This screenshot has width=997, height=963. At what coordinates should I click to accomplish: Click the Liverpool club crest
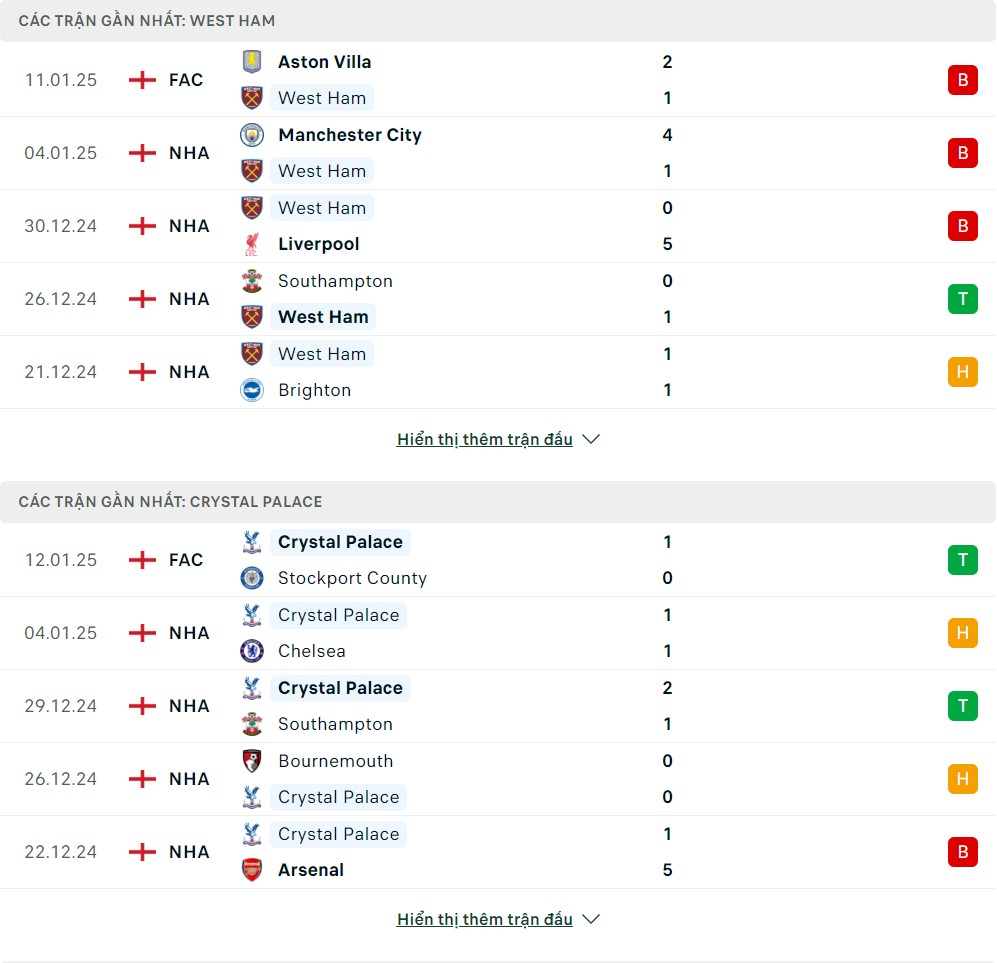[252, 244]
